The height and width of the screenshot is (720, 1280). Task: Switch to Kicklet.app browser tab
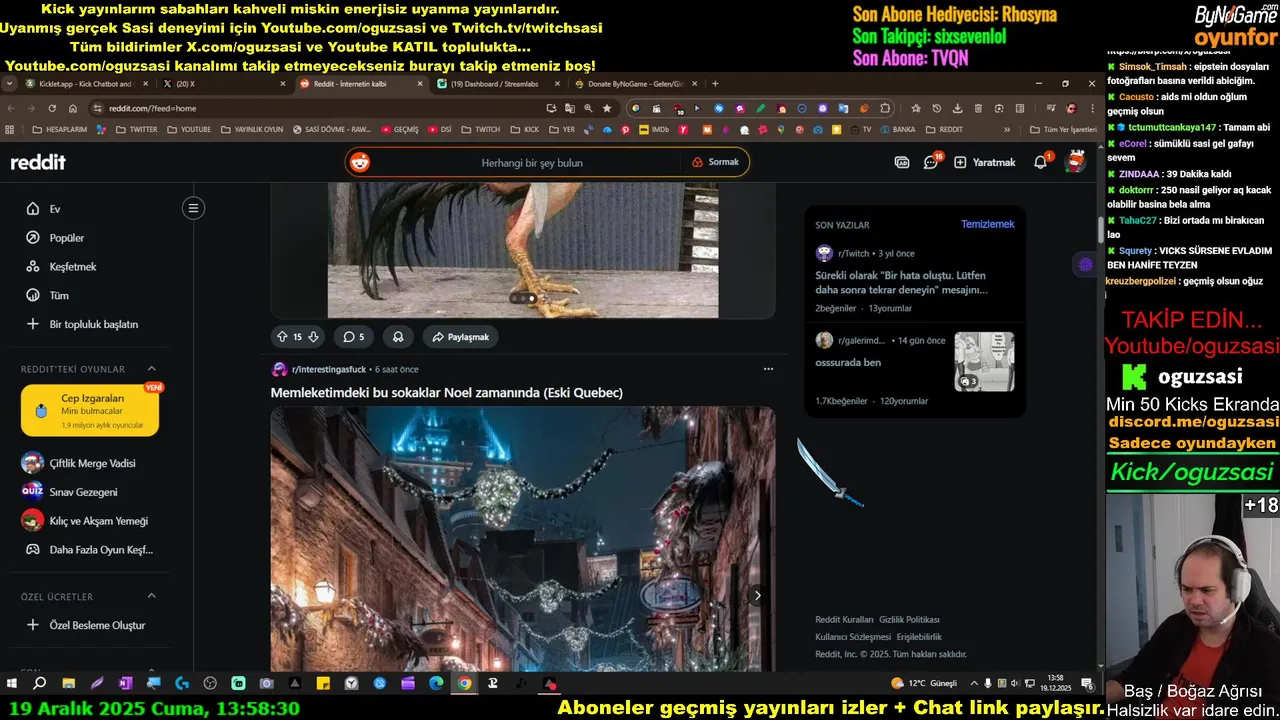86,84
